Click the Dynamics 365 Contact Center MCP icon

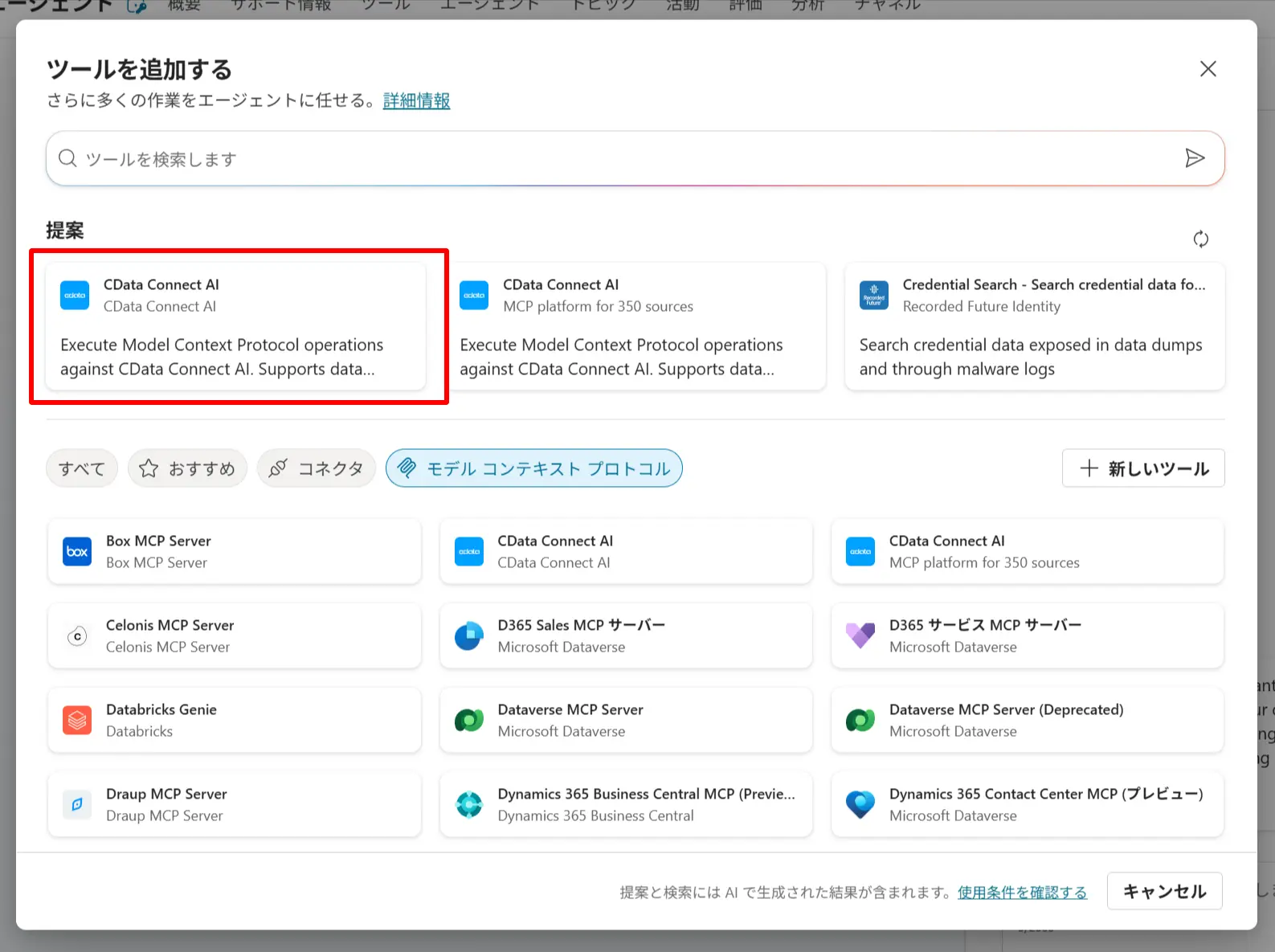click(860, 804)
